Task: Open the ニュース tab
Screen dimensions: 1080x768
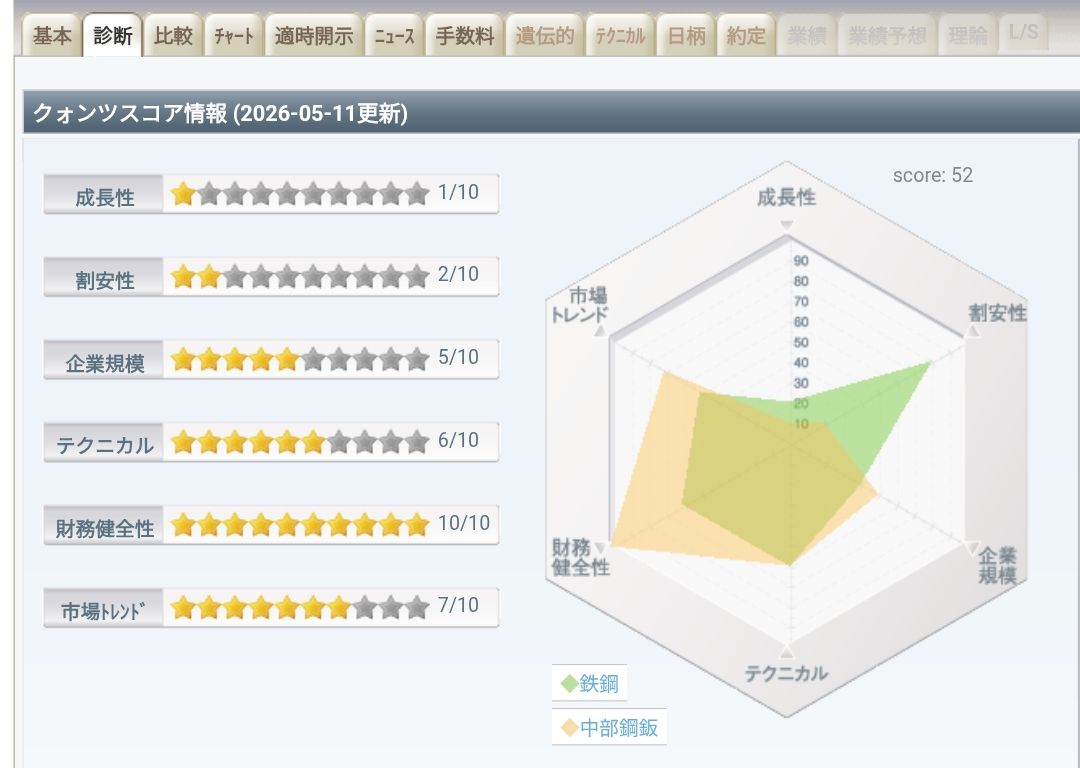Action: 394,35
